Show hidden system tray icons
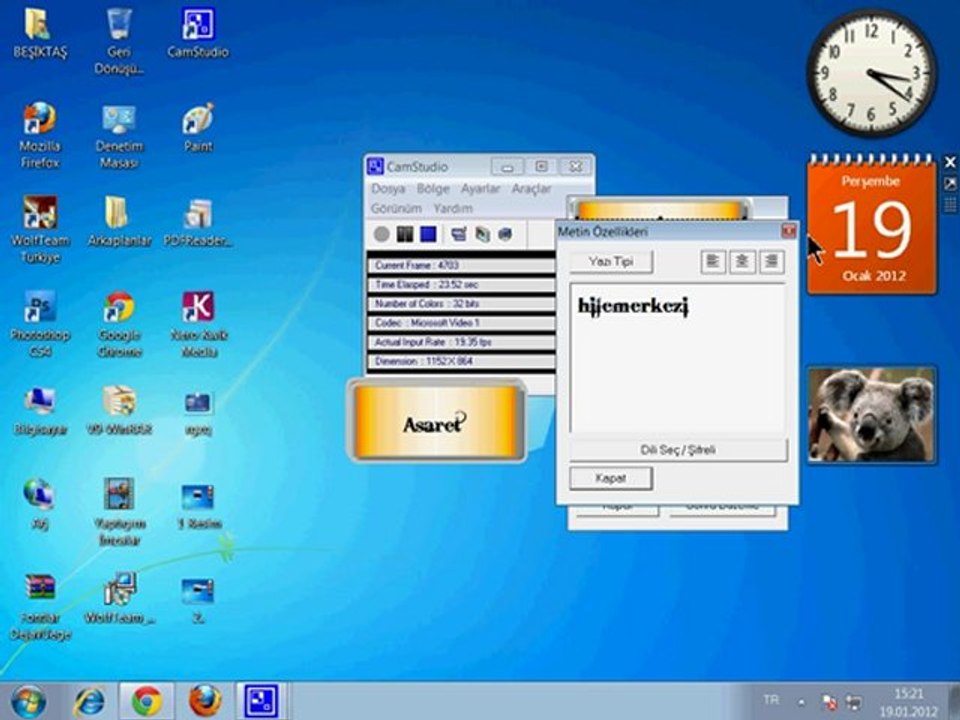This screenshot has height=720, width=960. pyautogui.click(x=801, y=702)
